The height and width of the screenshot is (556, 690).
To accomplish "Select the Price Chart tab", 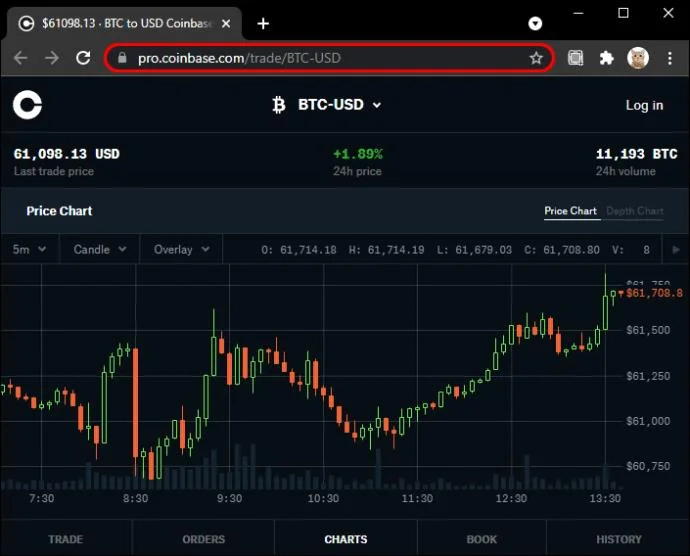I will coord(570,211).
